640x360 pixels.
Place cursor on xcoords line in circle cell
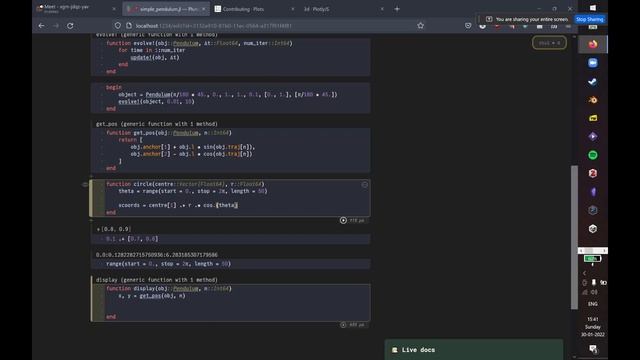[178, 205]
